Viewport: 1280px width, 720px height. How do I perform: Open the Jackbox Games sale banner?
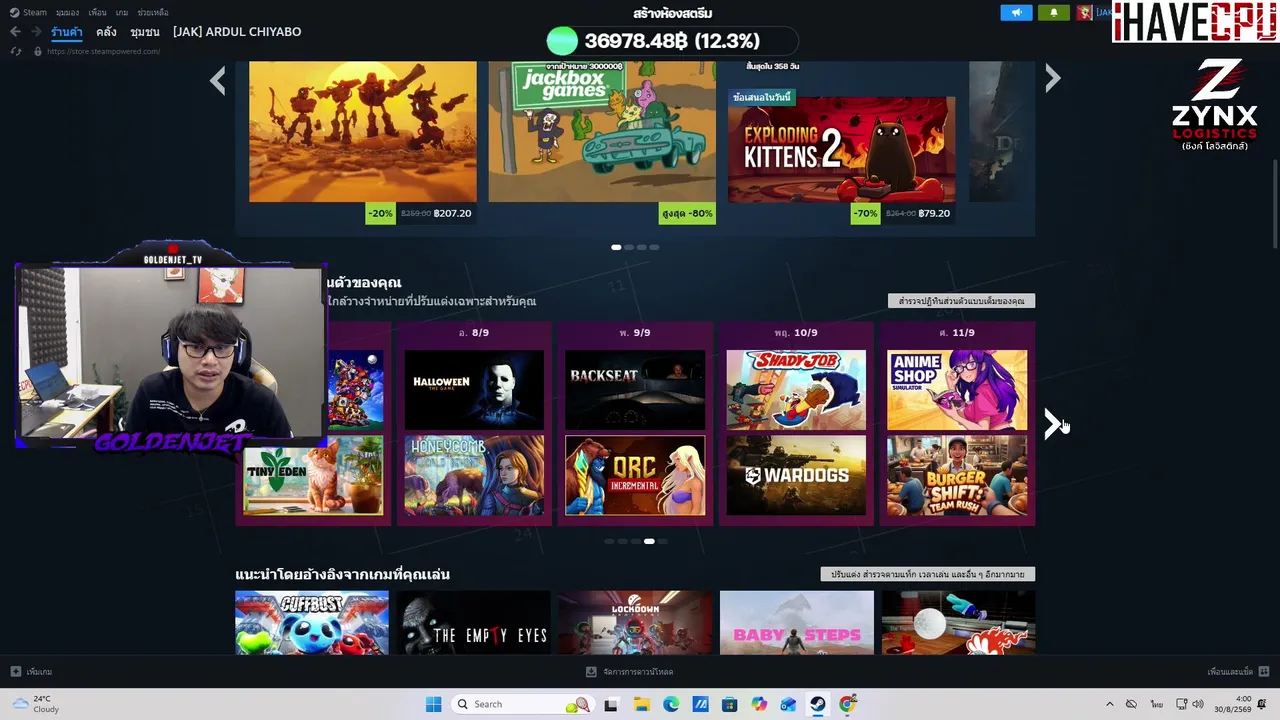click(x=602, y=131)
